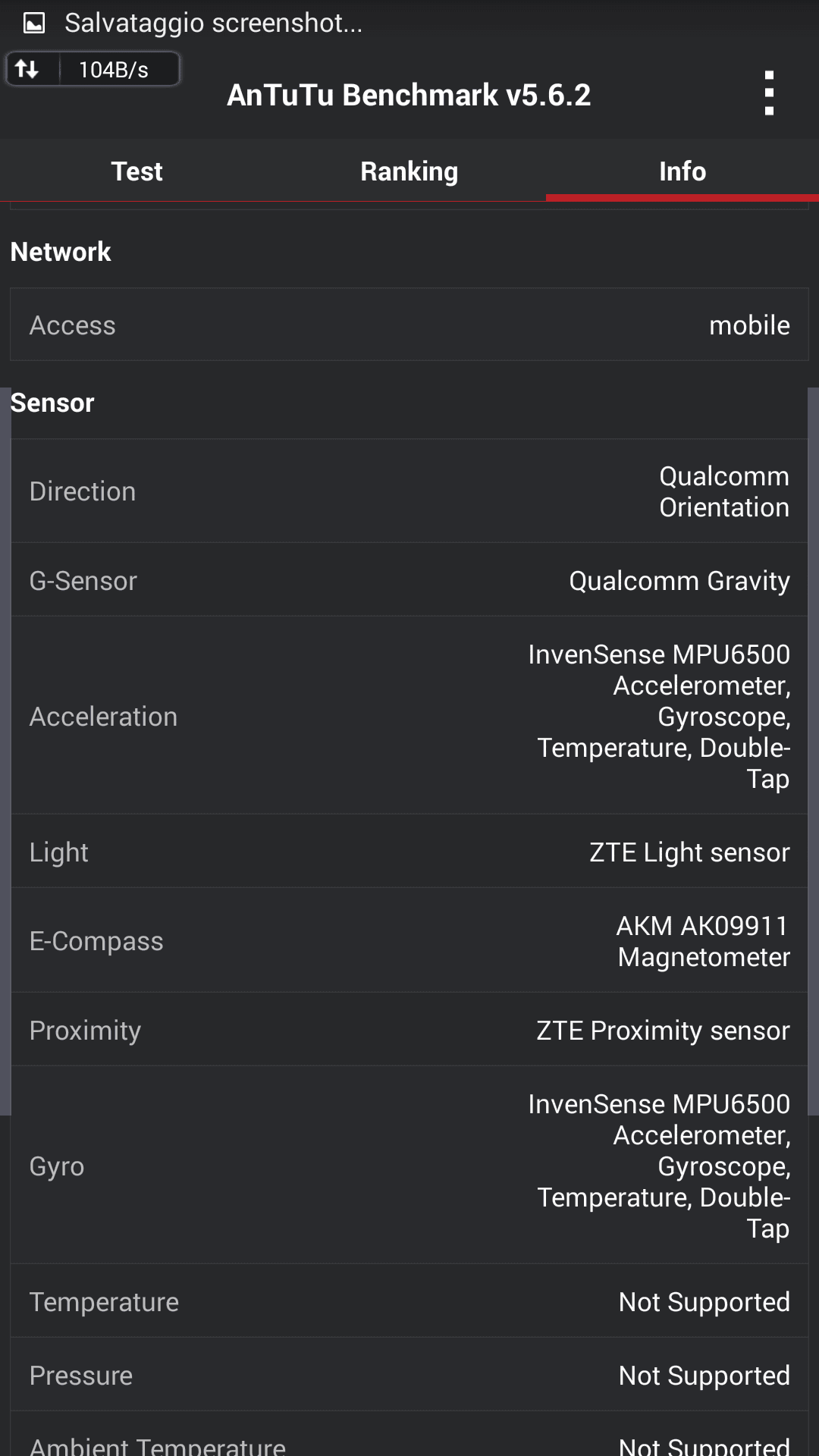Tap the Ambient Temperature row
The height and width of the screenshot is (1456, 819).
point(409,1441)
